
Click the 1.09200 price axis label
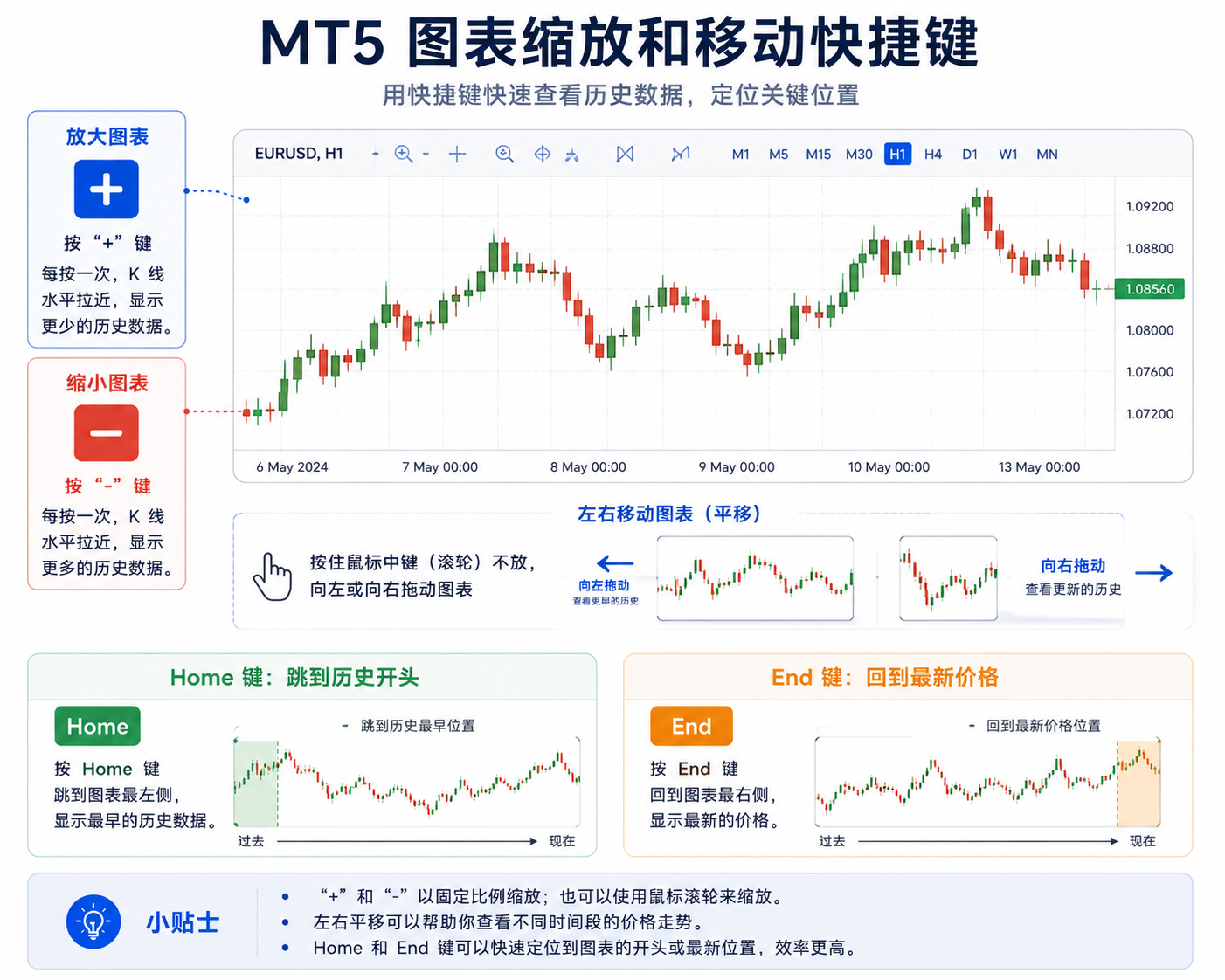(1150, 207)
